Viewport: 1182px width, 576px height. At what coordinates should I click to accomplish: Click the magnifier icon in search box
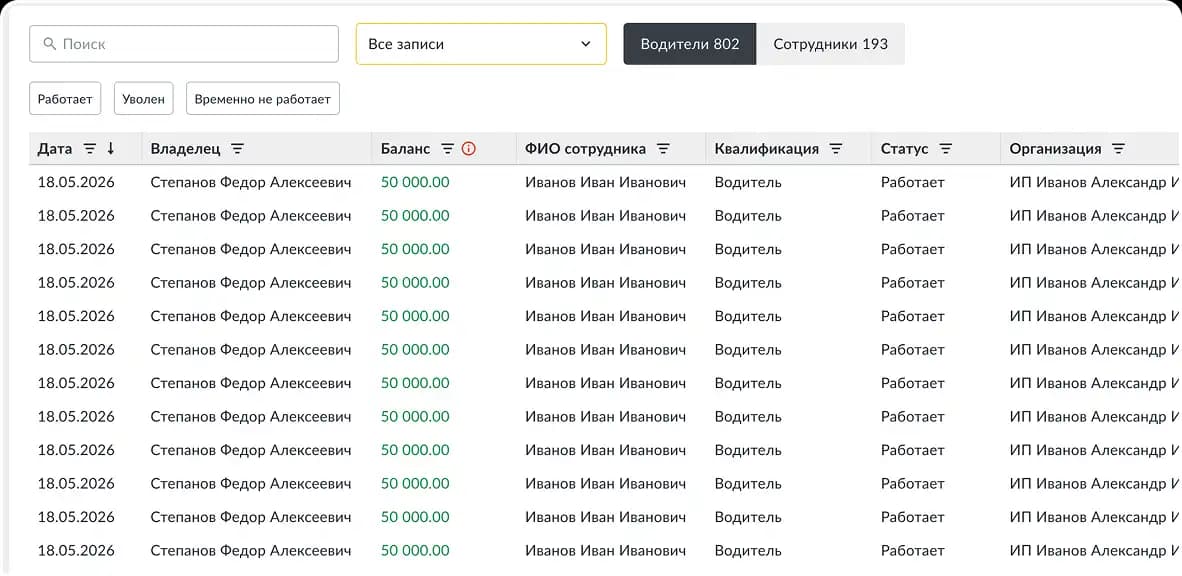pyautogui.click(x=50, y=44)
